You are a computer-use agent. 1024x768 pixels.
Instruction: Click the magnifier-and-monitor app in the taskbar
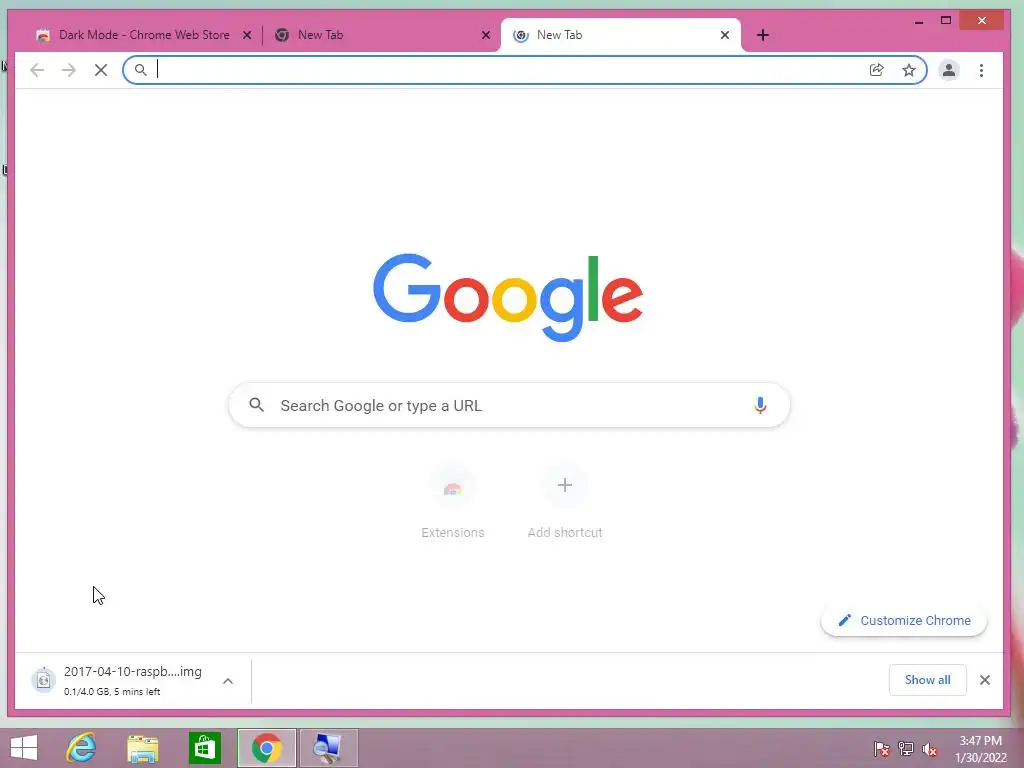328,748
